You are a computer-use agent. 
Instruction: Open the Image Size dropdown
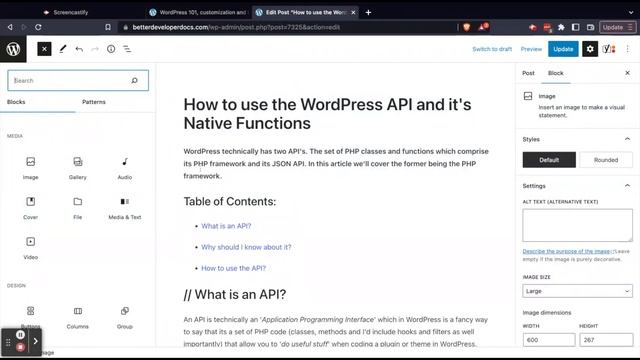577,291
